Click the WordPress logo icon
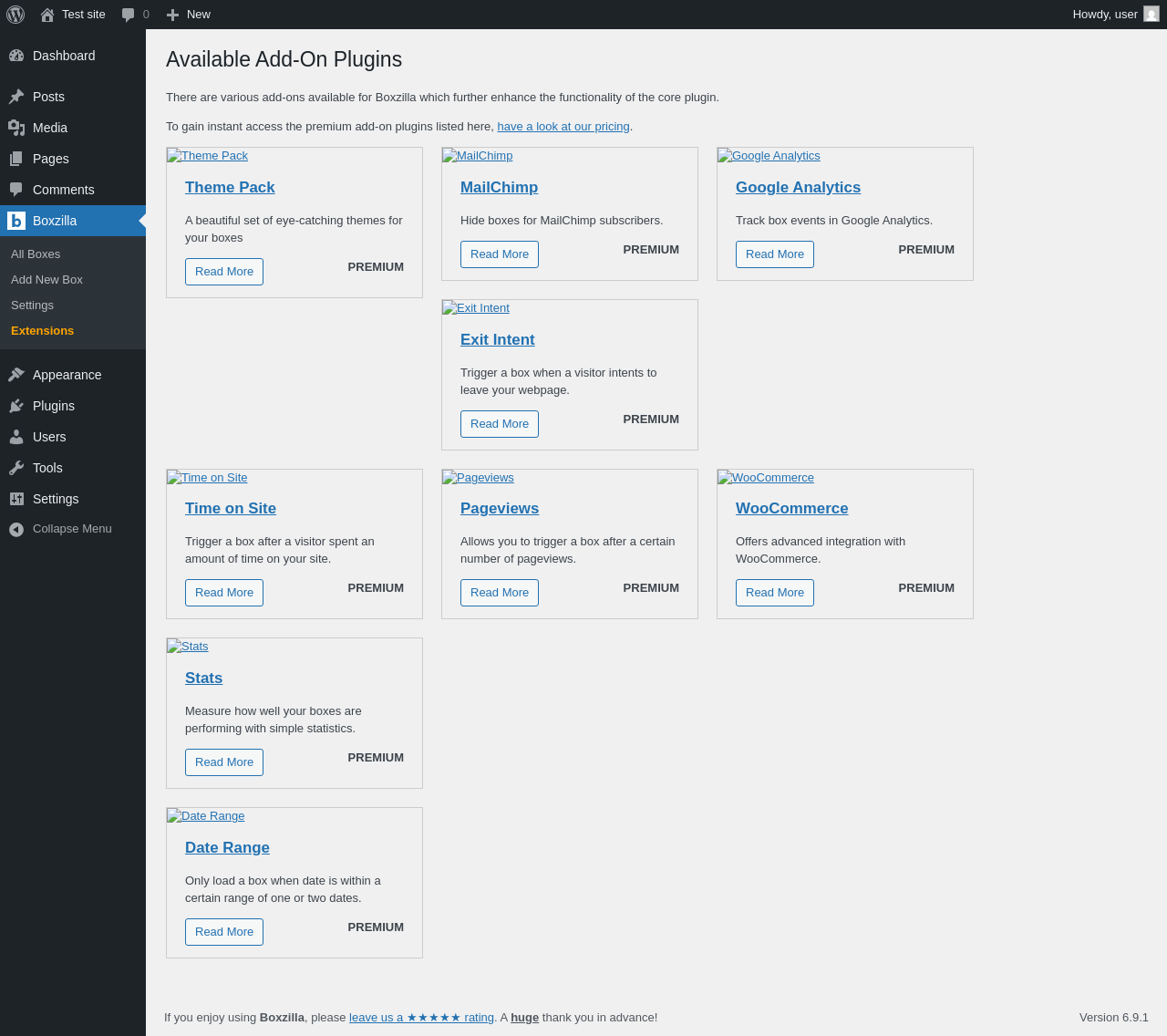The height and width of the screenshot is (1036, 1167). tap(15, 15)
